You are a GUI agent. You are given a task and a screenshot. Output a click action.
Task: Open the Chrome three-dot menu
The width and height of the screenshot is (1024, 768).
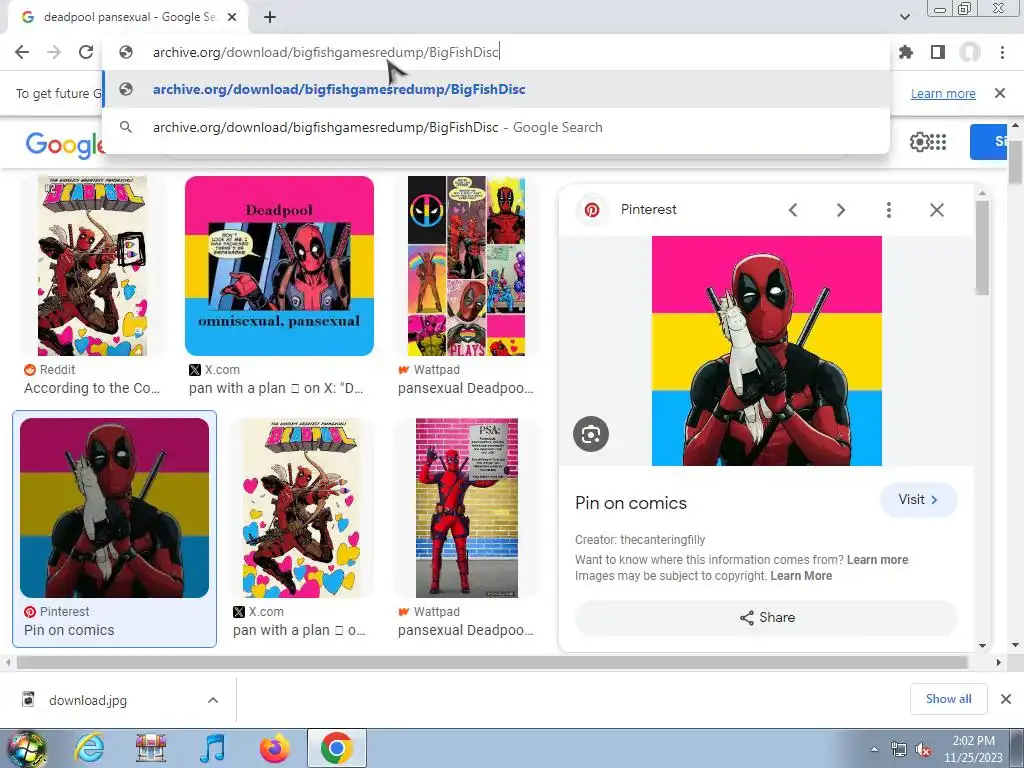click(x=1002, y=52)
